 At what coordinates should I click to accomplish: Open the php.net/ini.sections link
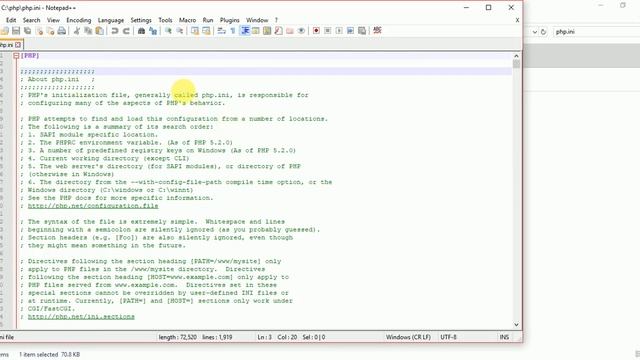[x=81, y=317]
